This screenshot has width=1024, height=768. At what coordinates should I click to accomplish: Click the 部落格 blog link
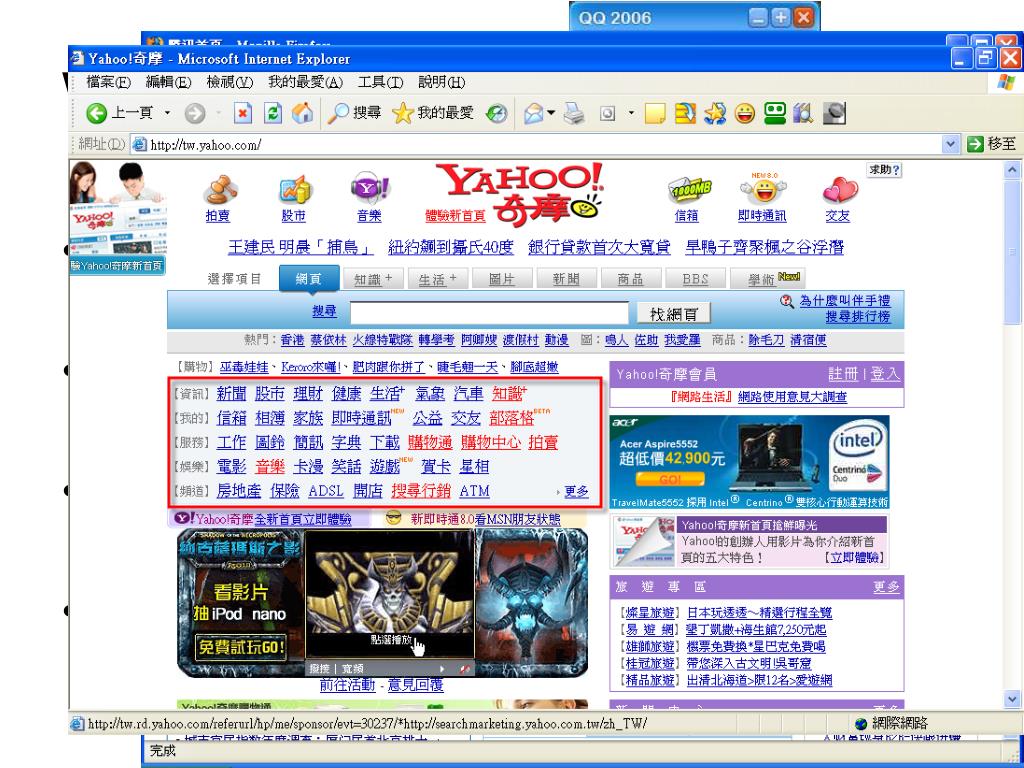(512, 418)
